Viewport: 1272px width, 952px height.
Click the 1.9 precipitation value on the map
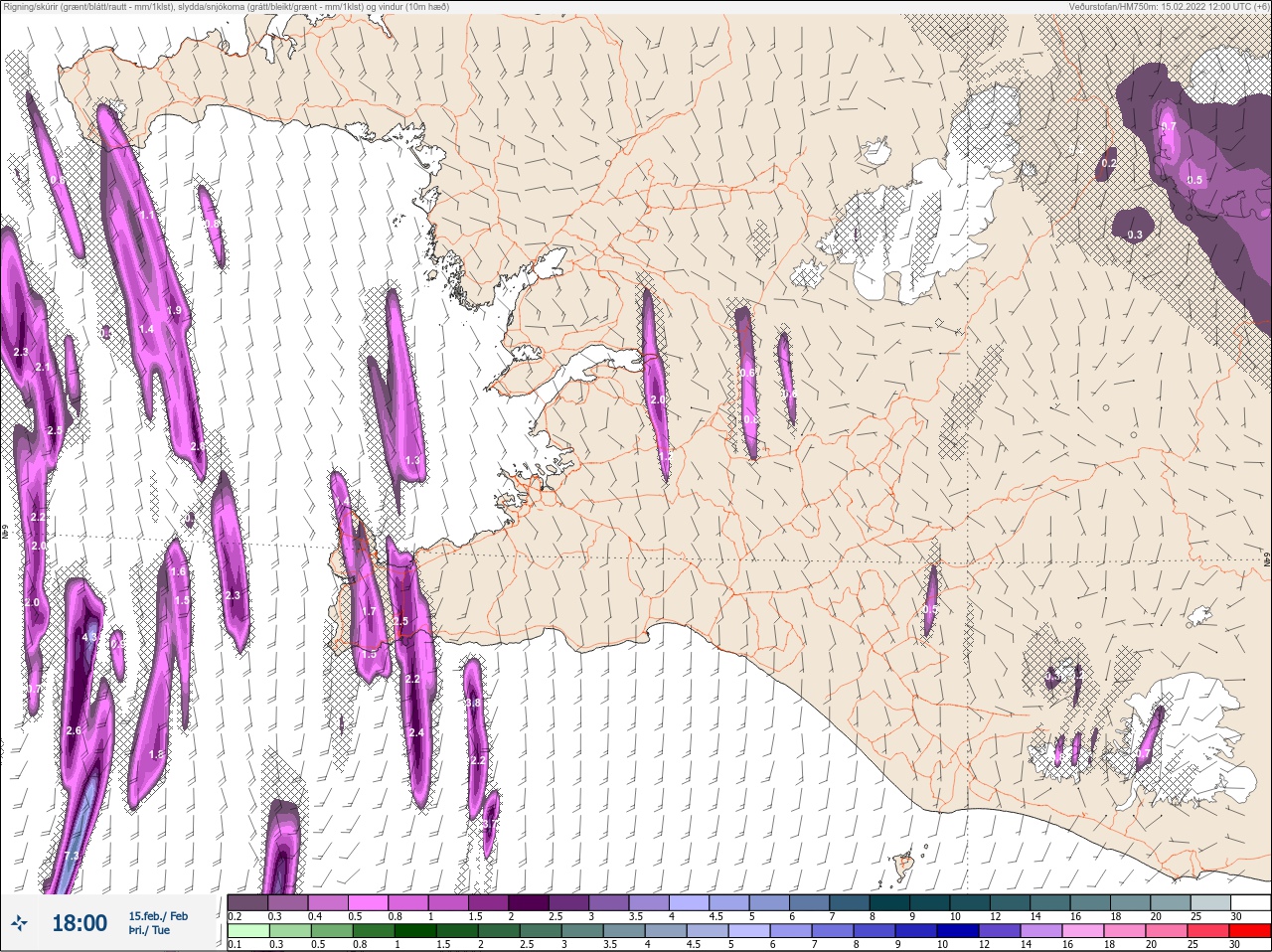coord(175,311)
